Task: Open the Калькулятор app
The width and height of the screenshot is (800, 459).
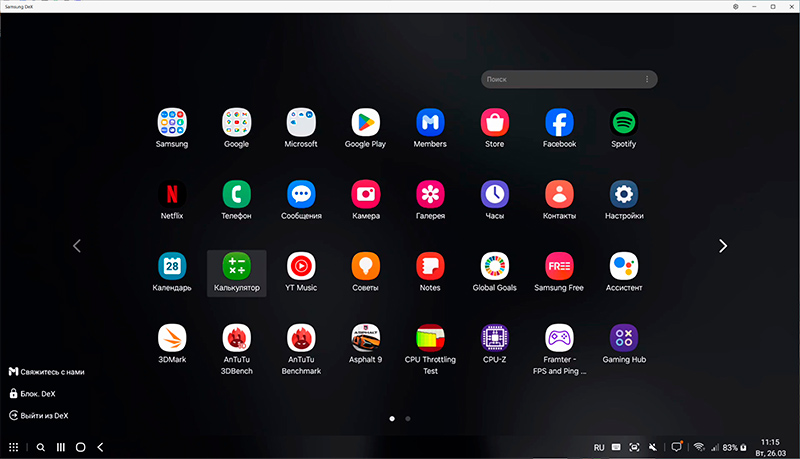Action: [236, 266]
